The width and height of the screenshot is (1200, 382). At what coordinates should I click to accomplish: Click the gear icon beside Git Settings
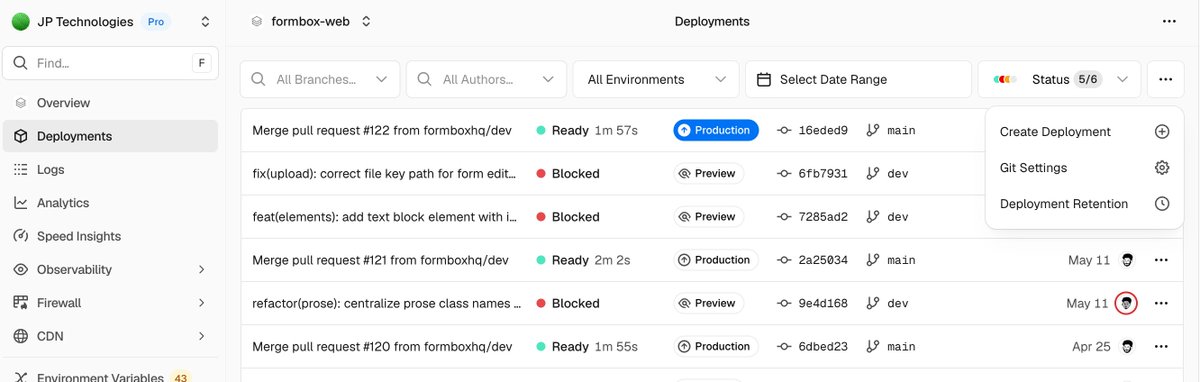(1162, 168)
